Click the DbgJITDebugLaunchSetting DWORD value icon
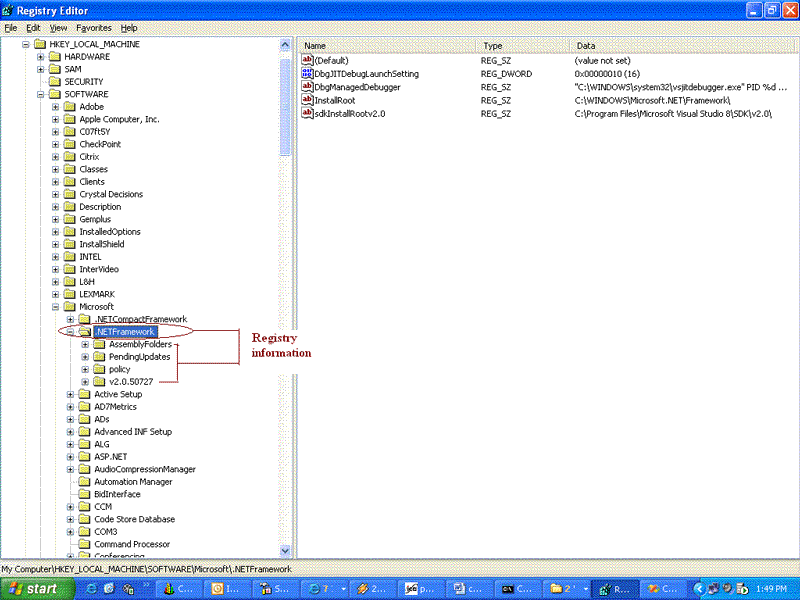 (x=307, y=73)
